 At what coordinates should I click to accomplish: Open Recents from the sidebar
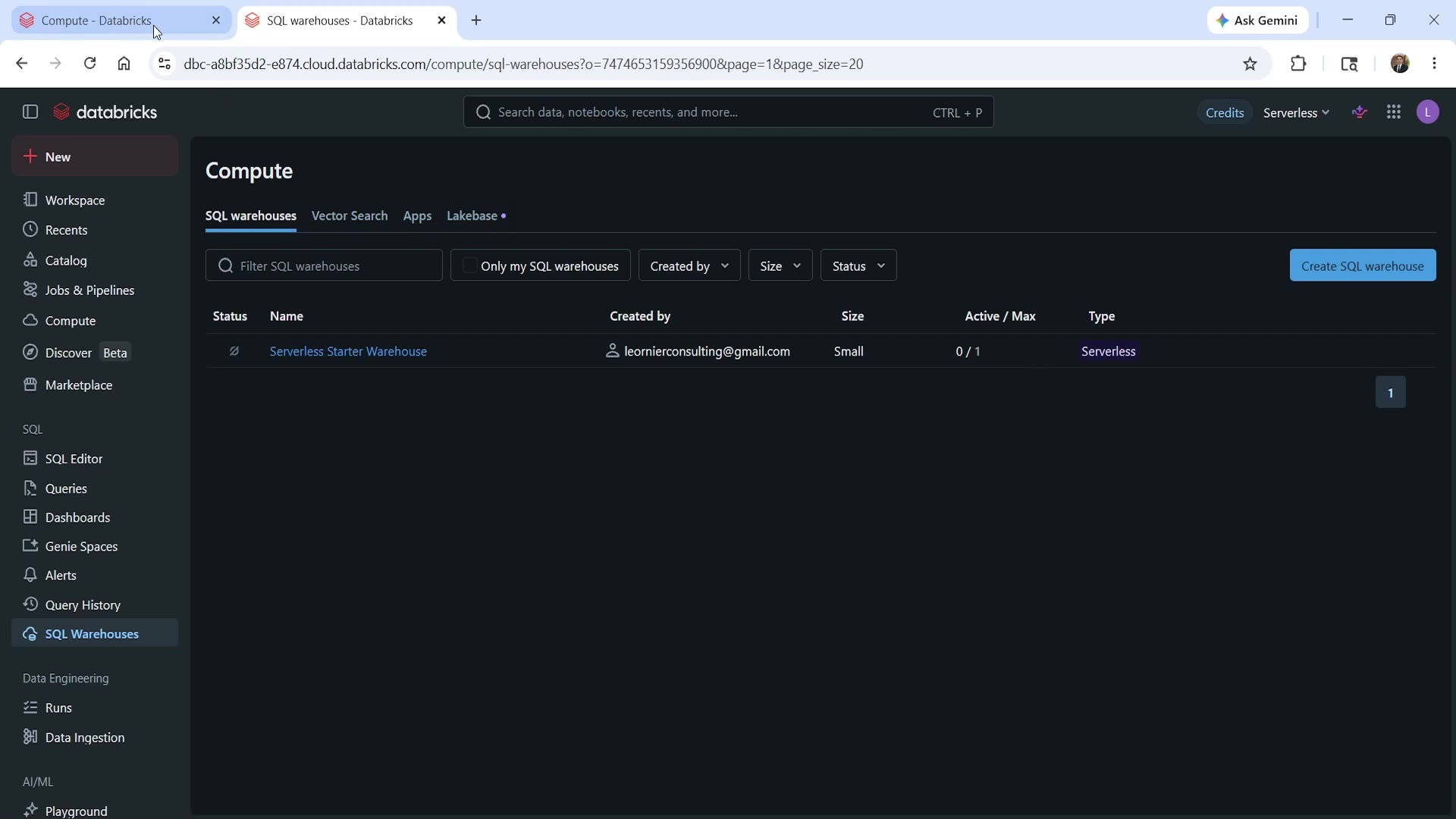tap(95, 230)
